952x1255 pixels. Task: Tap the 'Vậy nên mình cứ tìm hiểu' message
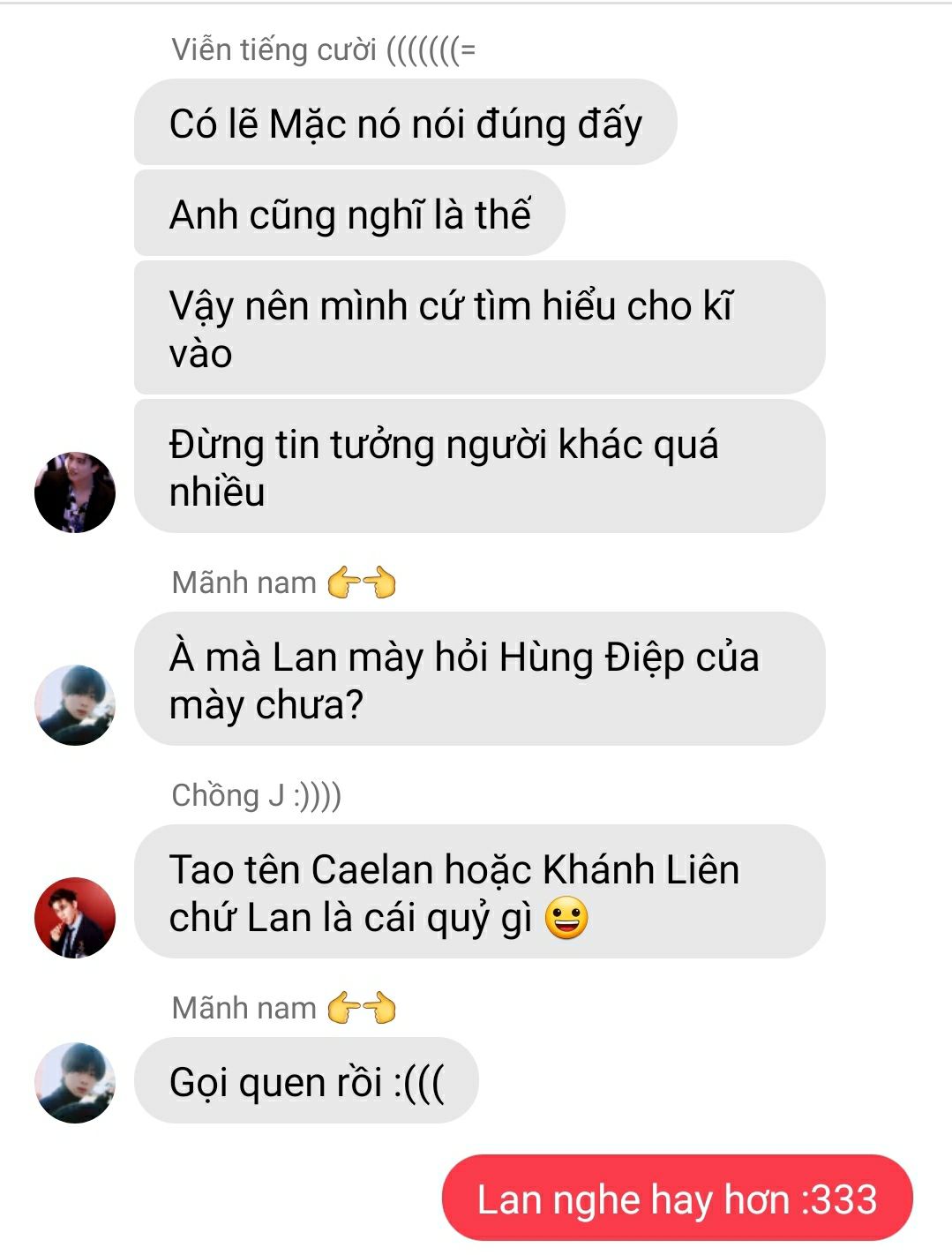(x=479, y=327)
